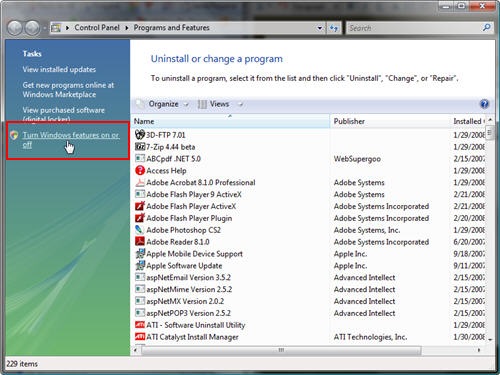Click the ATI Software Uninstall Utility icon
Screen dimensions: 500x375
pos(140,325)
